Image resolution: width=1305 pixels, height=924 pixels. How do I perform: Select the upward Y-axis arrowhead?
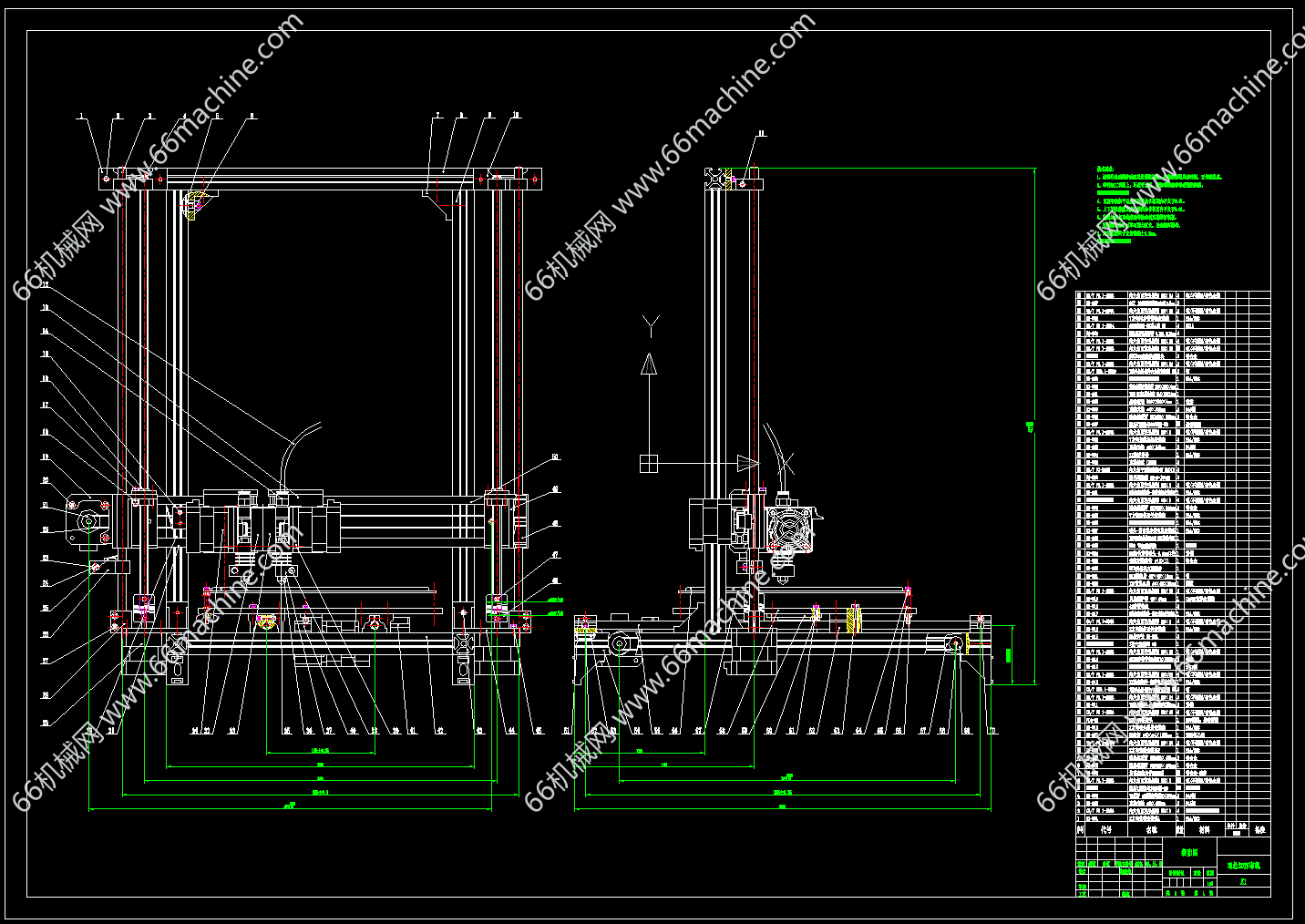649,364
